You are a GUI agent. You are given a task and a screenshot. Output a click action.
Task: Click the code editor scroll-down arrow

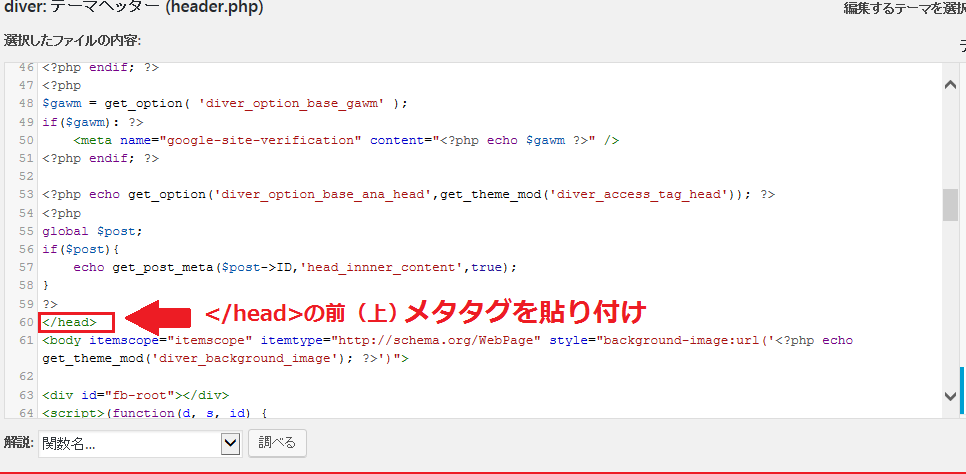950,397
